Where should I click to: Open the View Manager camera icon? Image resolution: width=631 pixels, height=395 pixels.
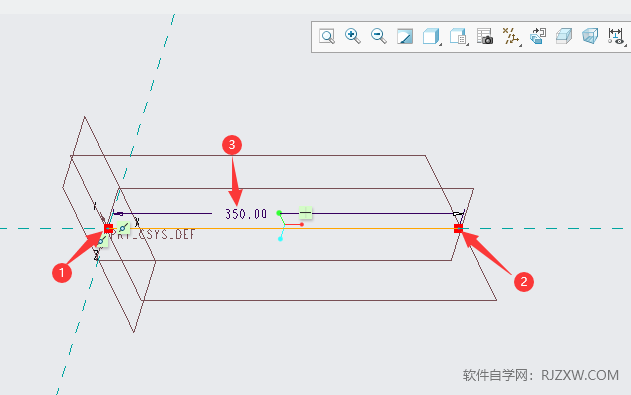point(485,36)
